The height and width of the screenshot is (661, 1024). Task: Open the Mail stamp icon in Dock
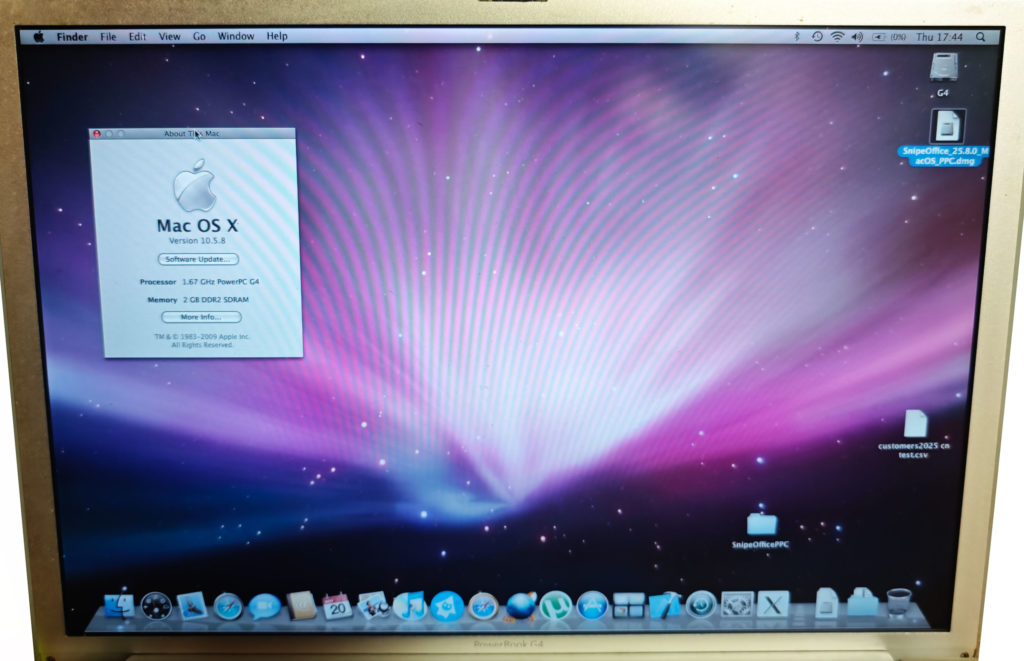click(192, 605)
